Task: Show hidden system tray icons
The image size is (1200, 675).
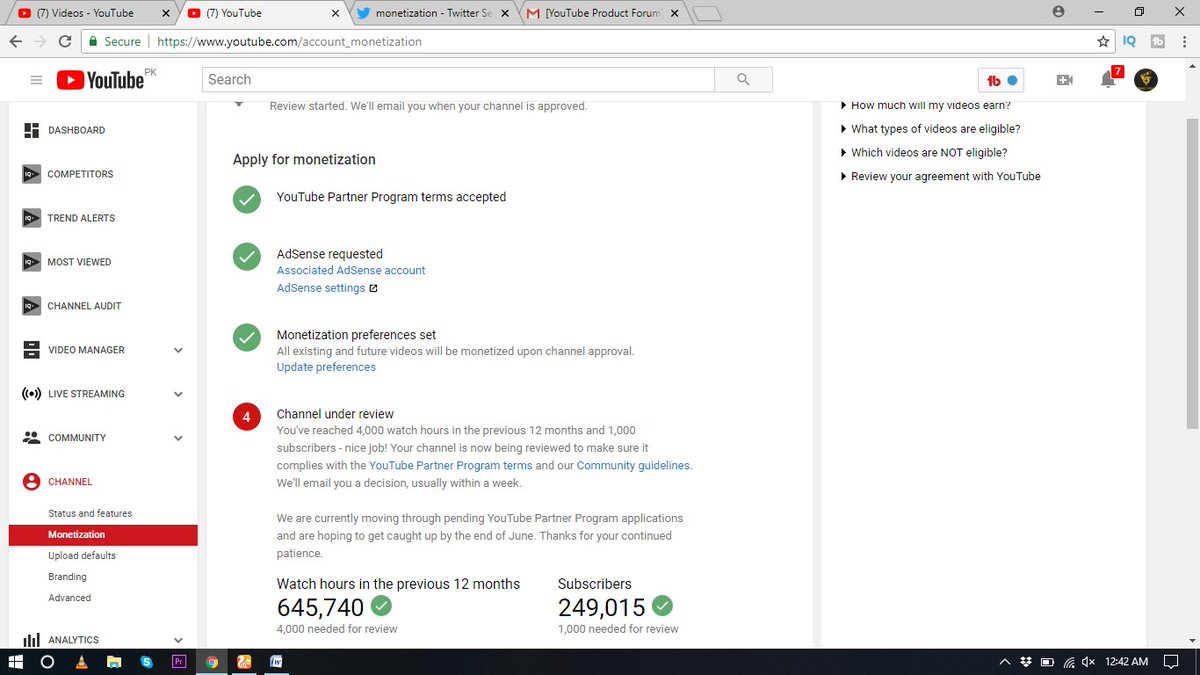Action: tap(1004, 662)
